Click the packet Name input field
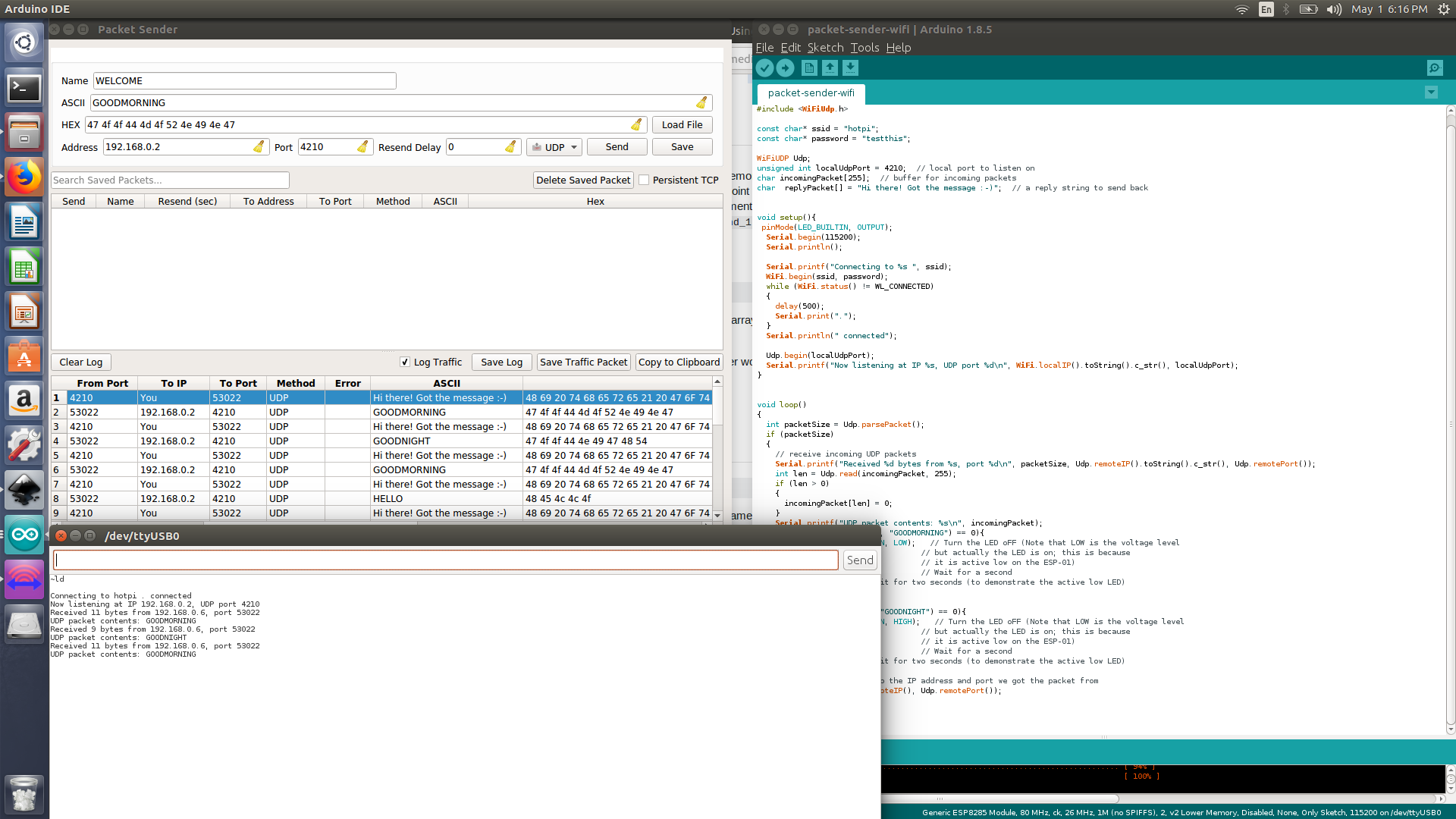Image resolution: width=1456 pixels, height=819 pixels. click(x=244, y=80)
